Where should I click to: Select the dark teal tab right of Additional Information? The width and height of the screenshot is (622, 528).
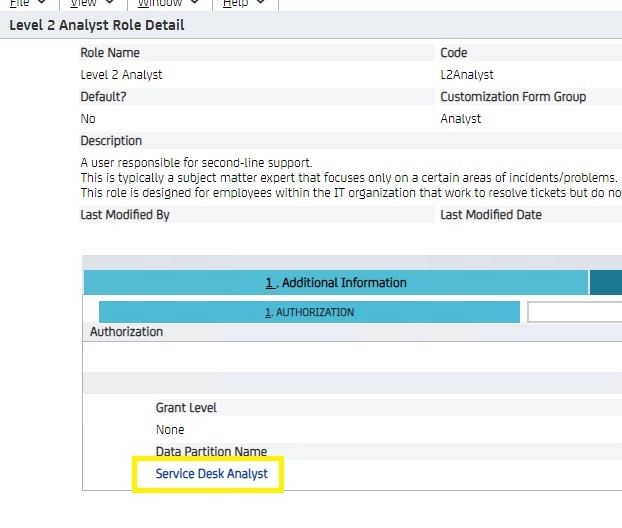coord(606,283)
